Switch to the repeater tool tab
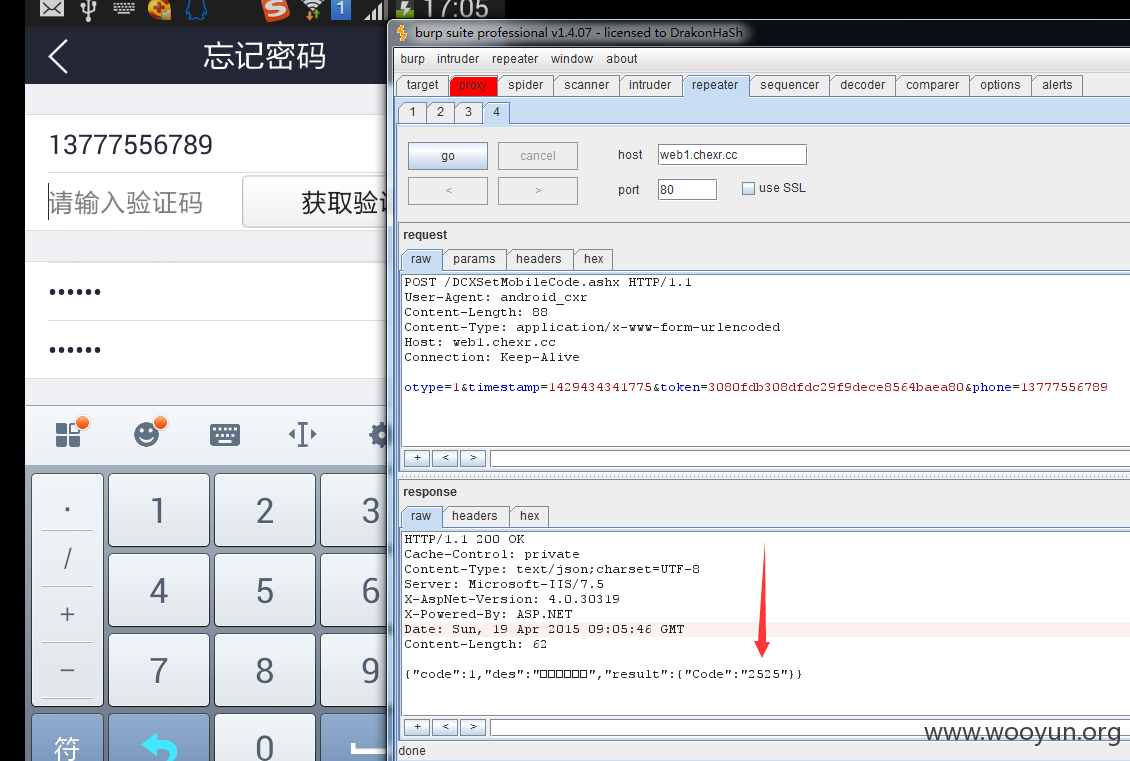 tap(715, 85)
